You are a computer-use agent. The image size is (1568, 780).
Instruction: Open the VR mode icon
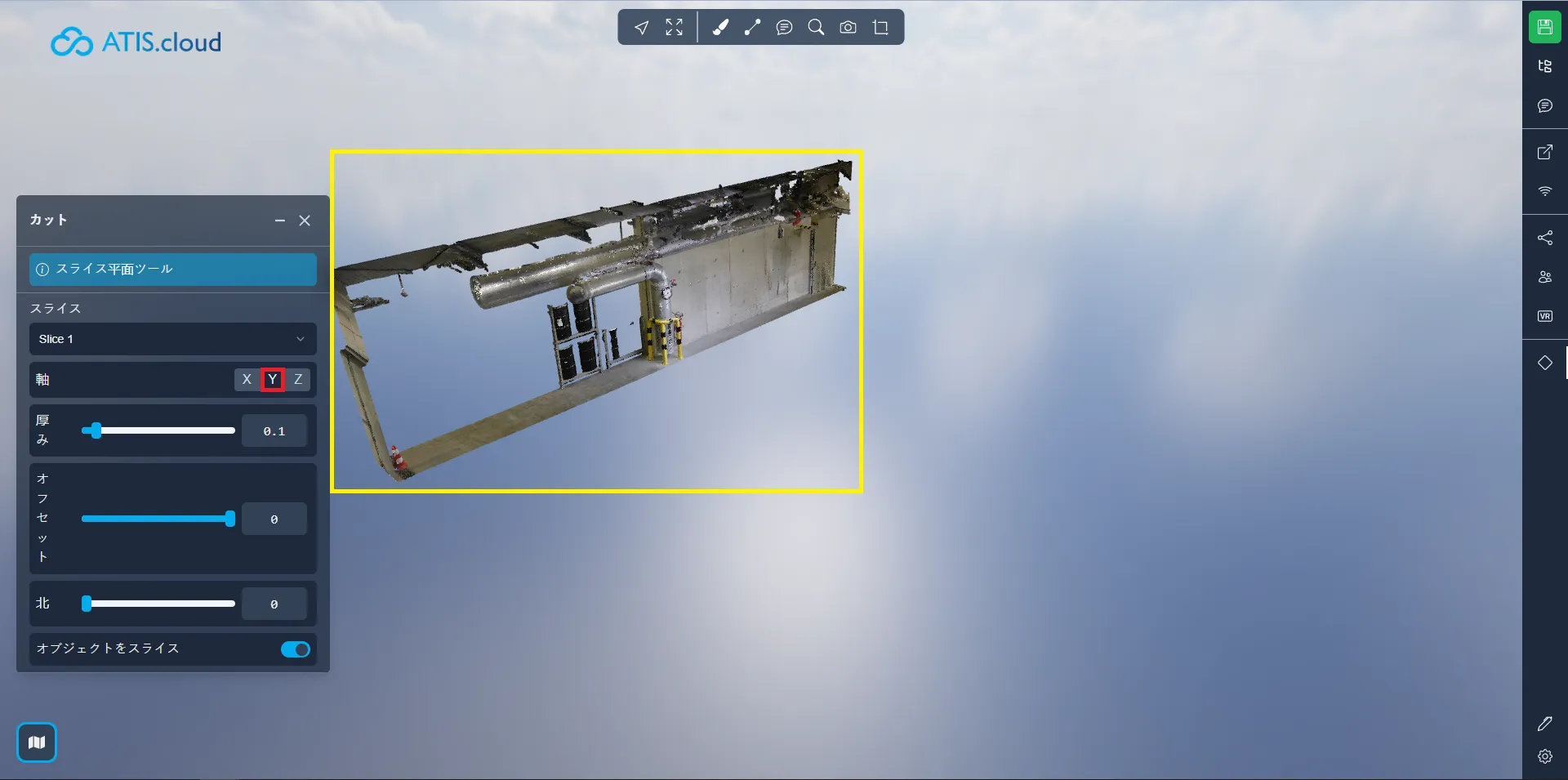(x=1544, y=316)
